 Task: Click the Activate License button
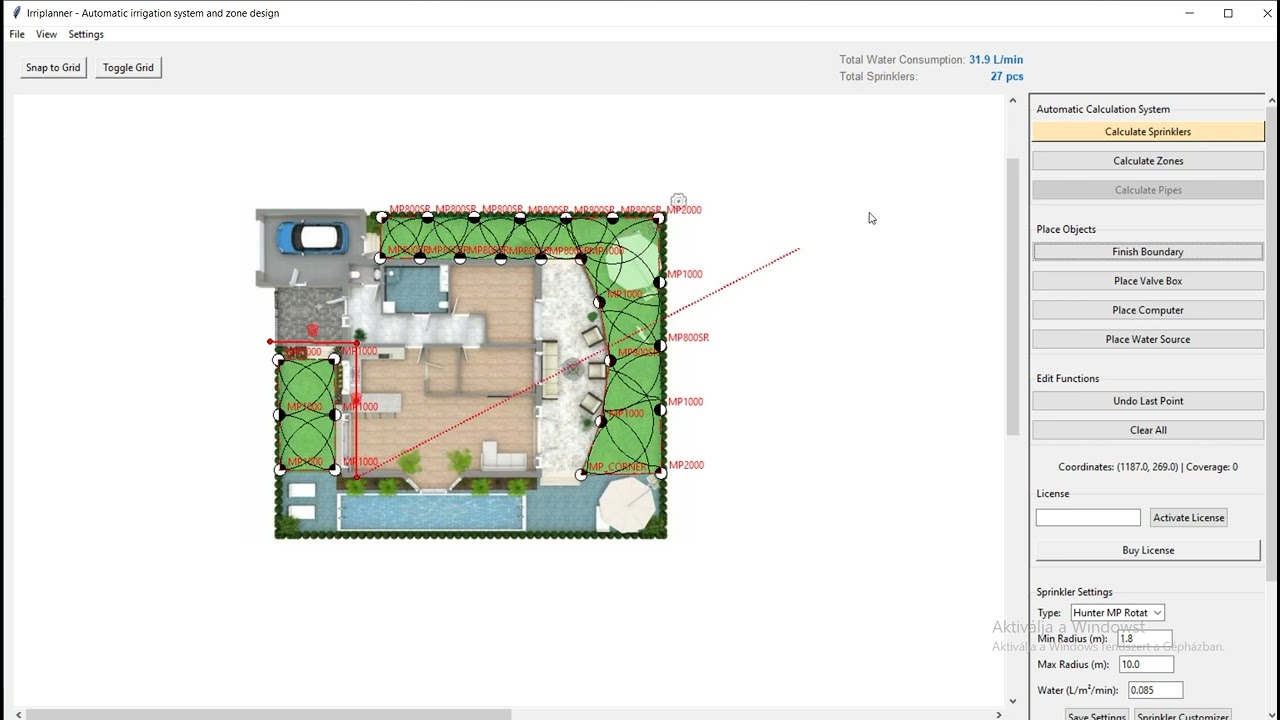1188,517
